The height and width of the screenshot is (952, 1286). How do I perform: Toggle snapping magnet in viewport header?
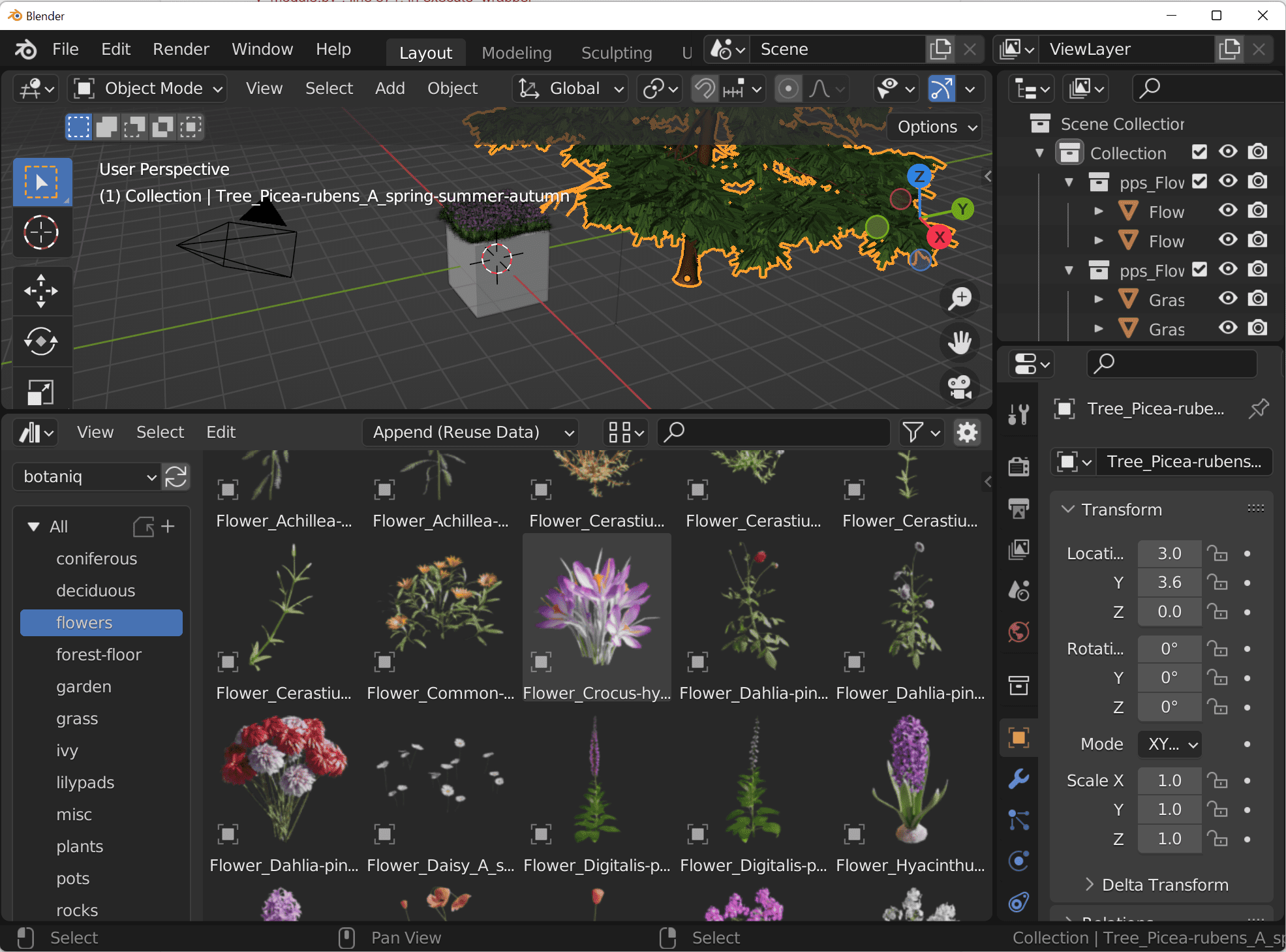705,89
